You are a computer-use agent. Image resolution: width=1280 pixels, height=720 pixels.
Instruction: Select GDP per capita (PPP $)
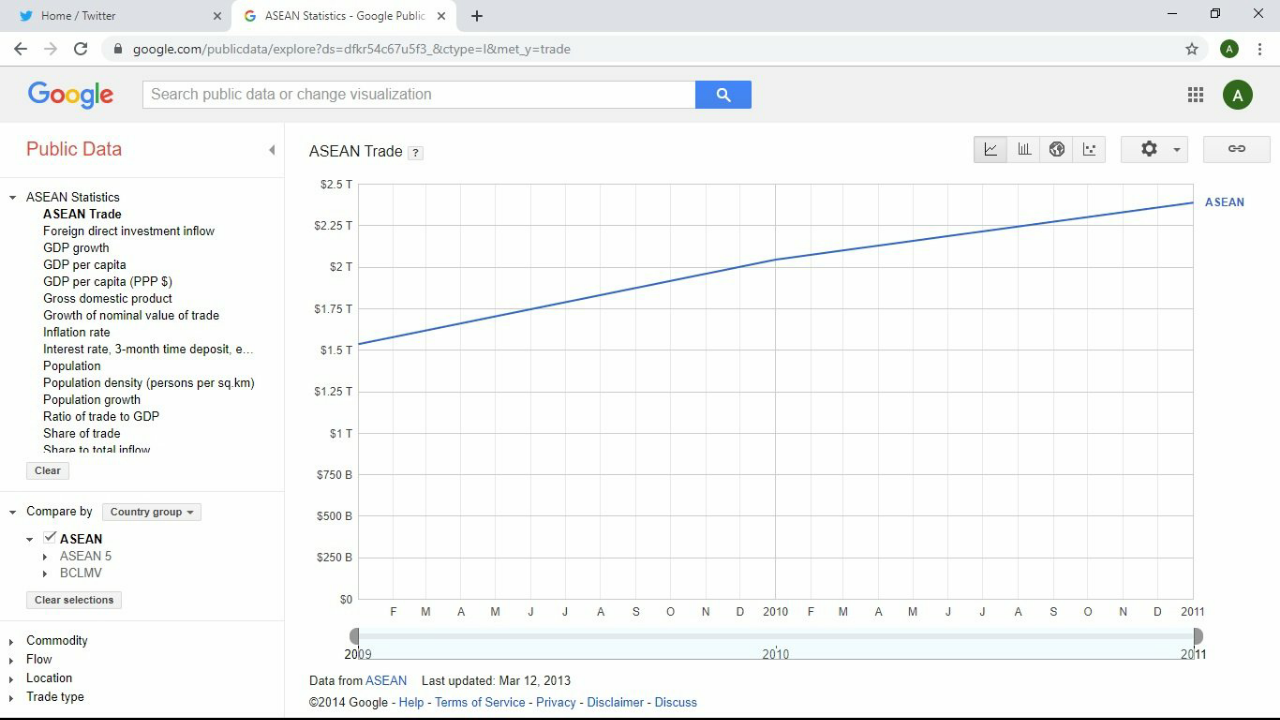point(108,282)
